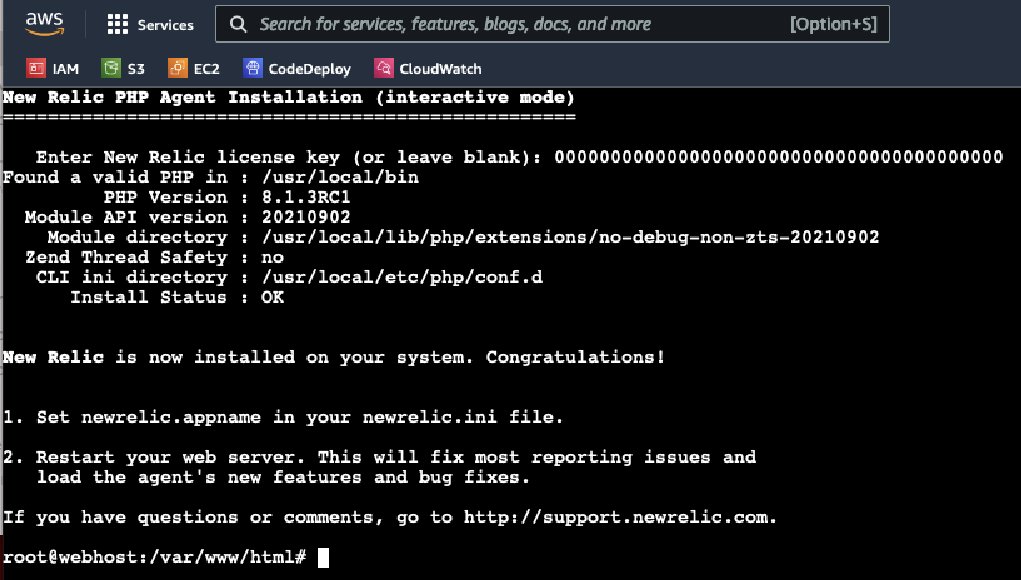Click the 'New Relic is now installed' message
The width and height of the screenshot is (1021, 580).
pyautogui.click(x=333, y=357)
